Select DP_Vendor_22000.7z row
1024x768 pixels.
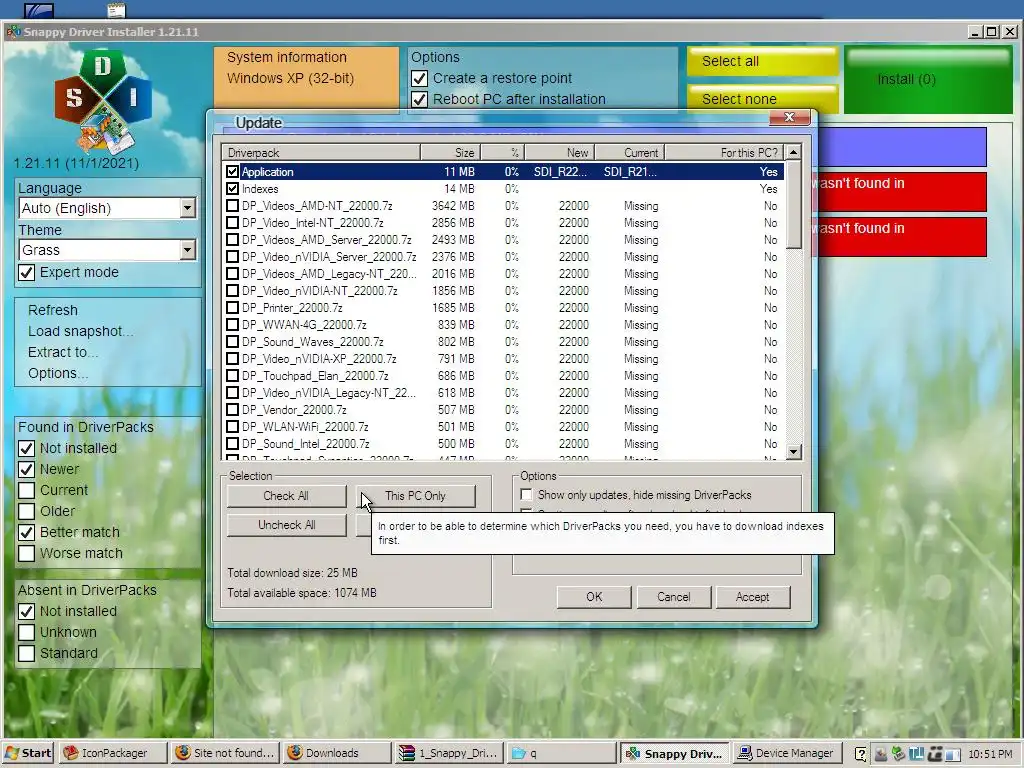coord(502,409)
